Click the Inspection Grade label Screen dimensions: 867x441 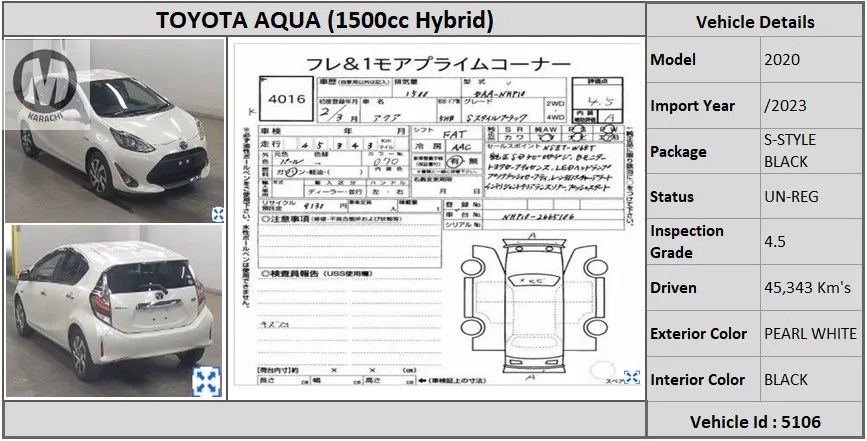(687, 242)
